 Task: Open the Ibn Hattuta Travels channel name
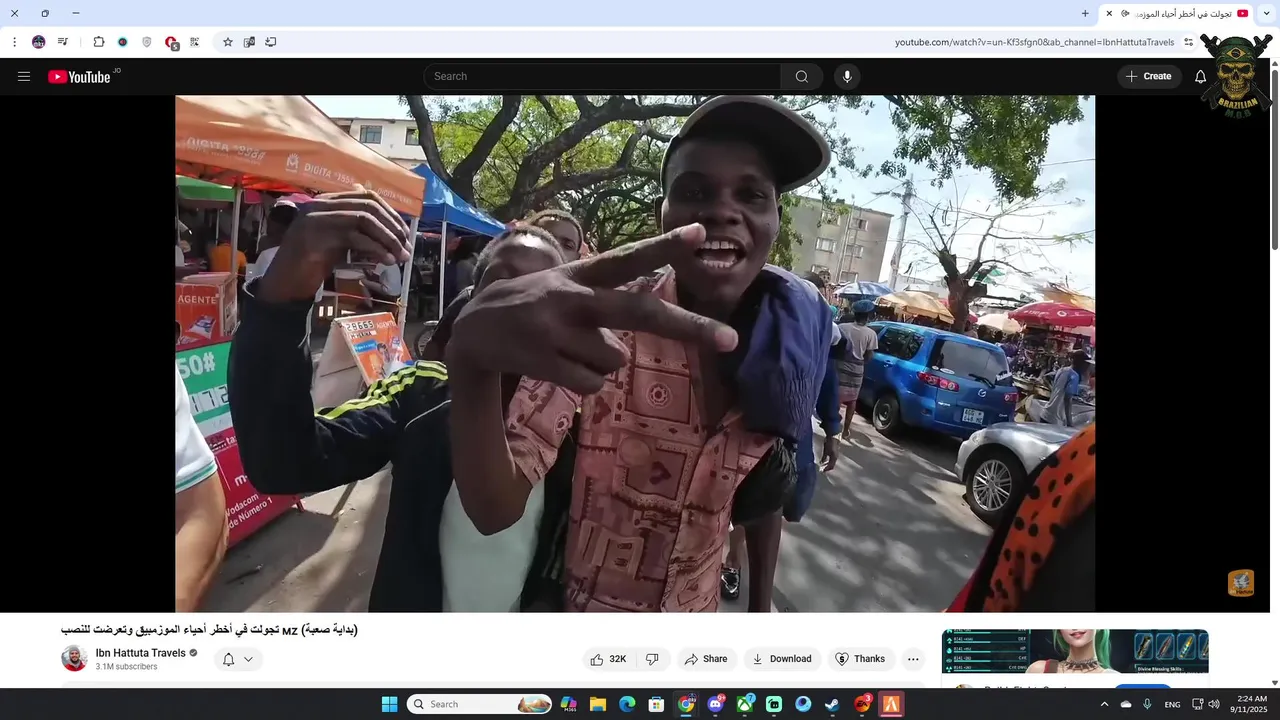[141, 653]
